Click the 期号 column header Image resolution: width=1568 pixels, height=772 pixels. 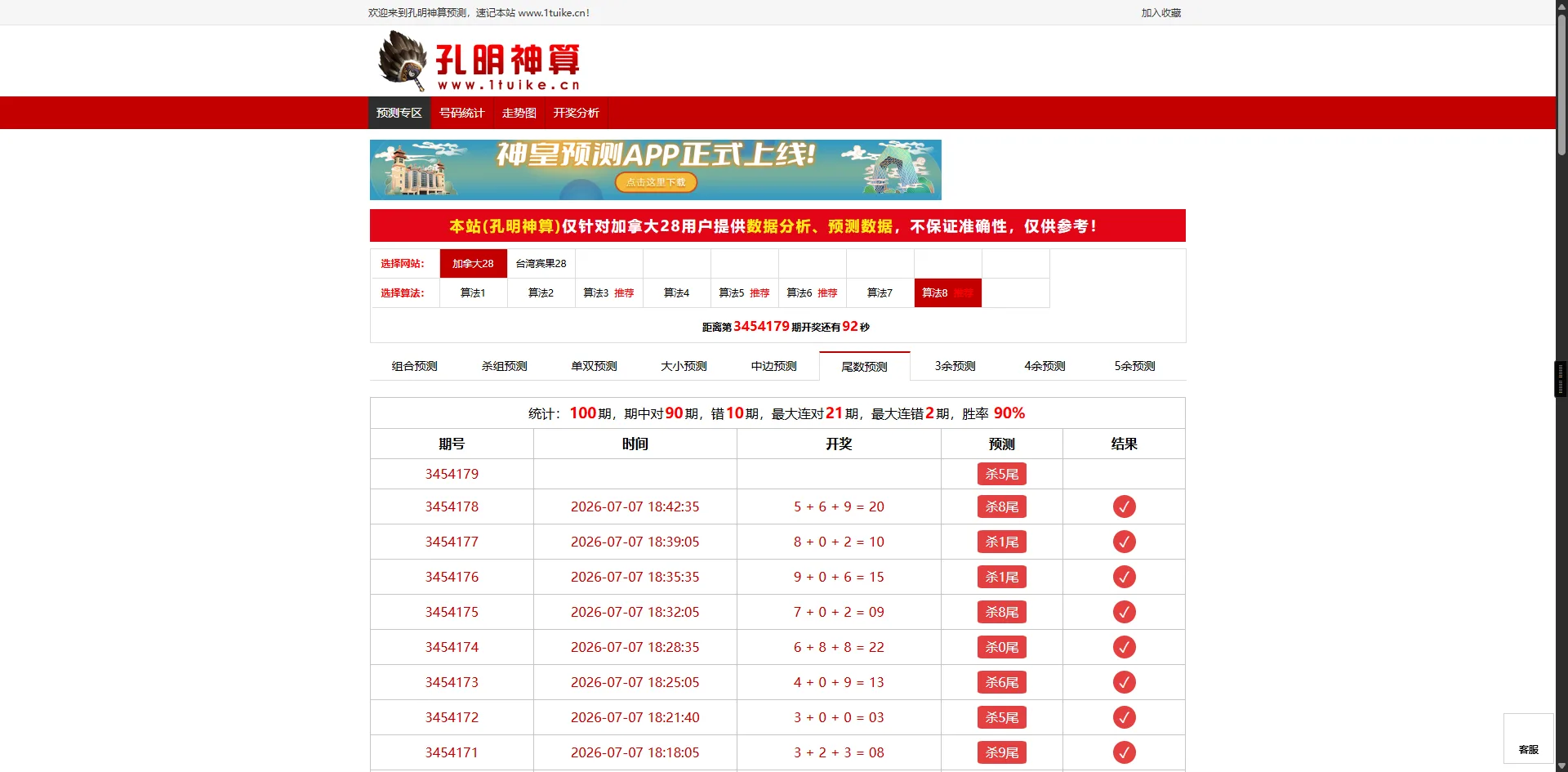tap(452, 444)
